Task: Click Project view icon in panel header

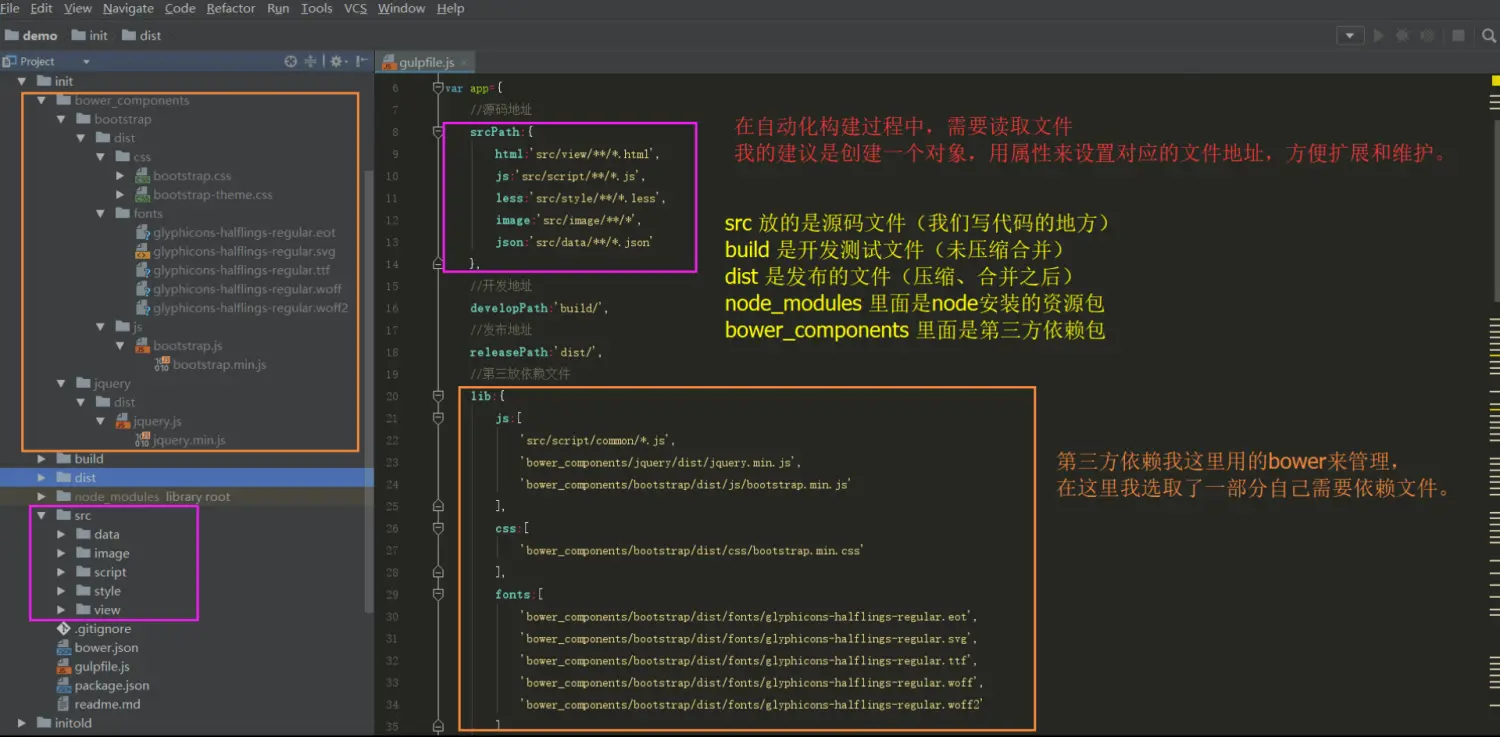Action: coord(9,61)
